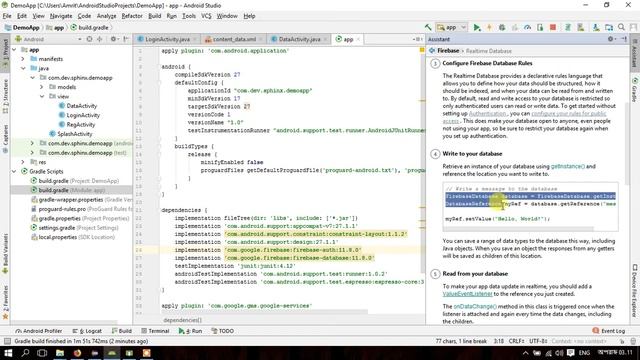Collapse the view package
640x360 pixels.
point(42,96)
